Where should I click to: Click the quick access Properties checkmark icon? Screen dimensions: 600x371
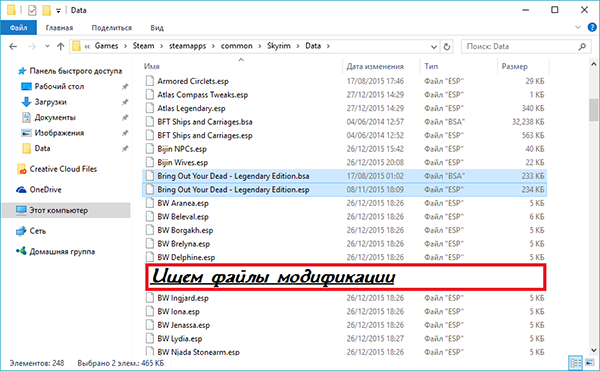(32, 10)
